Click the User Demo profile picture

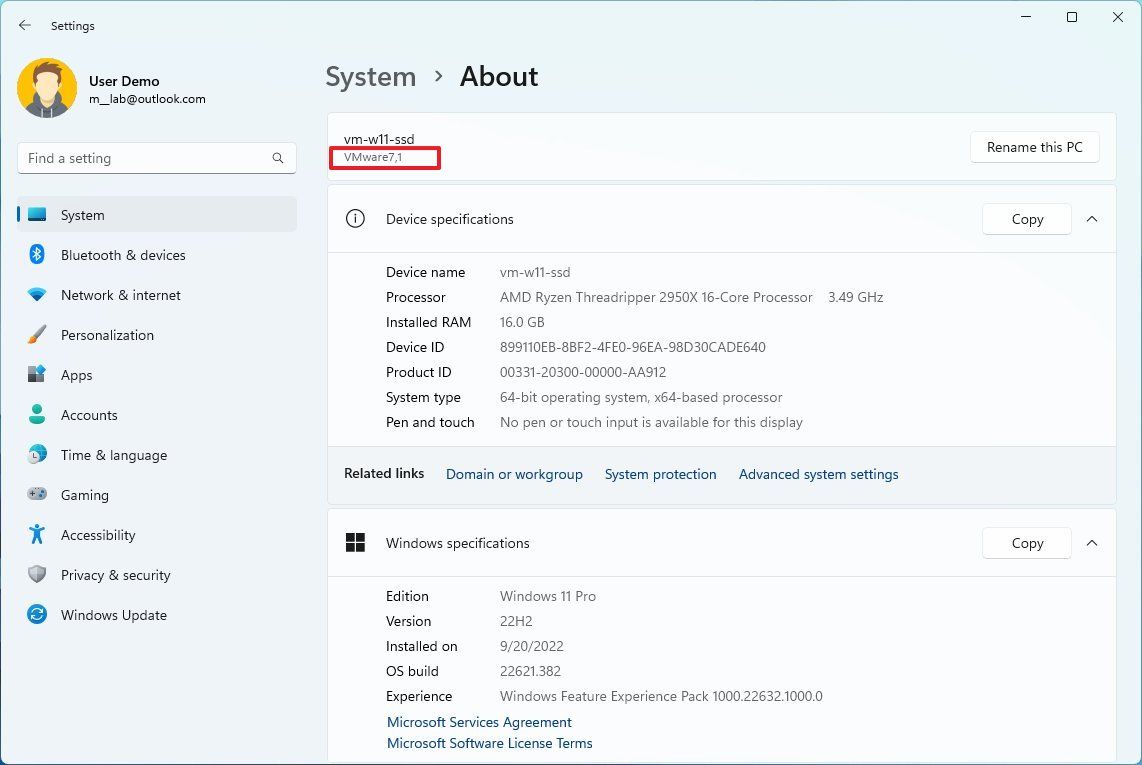coord(47,88)
